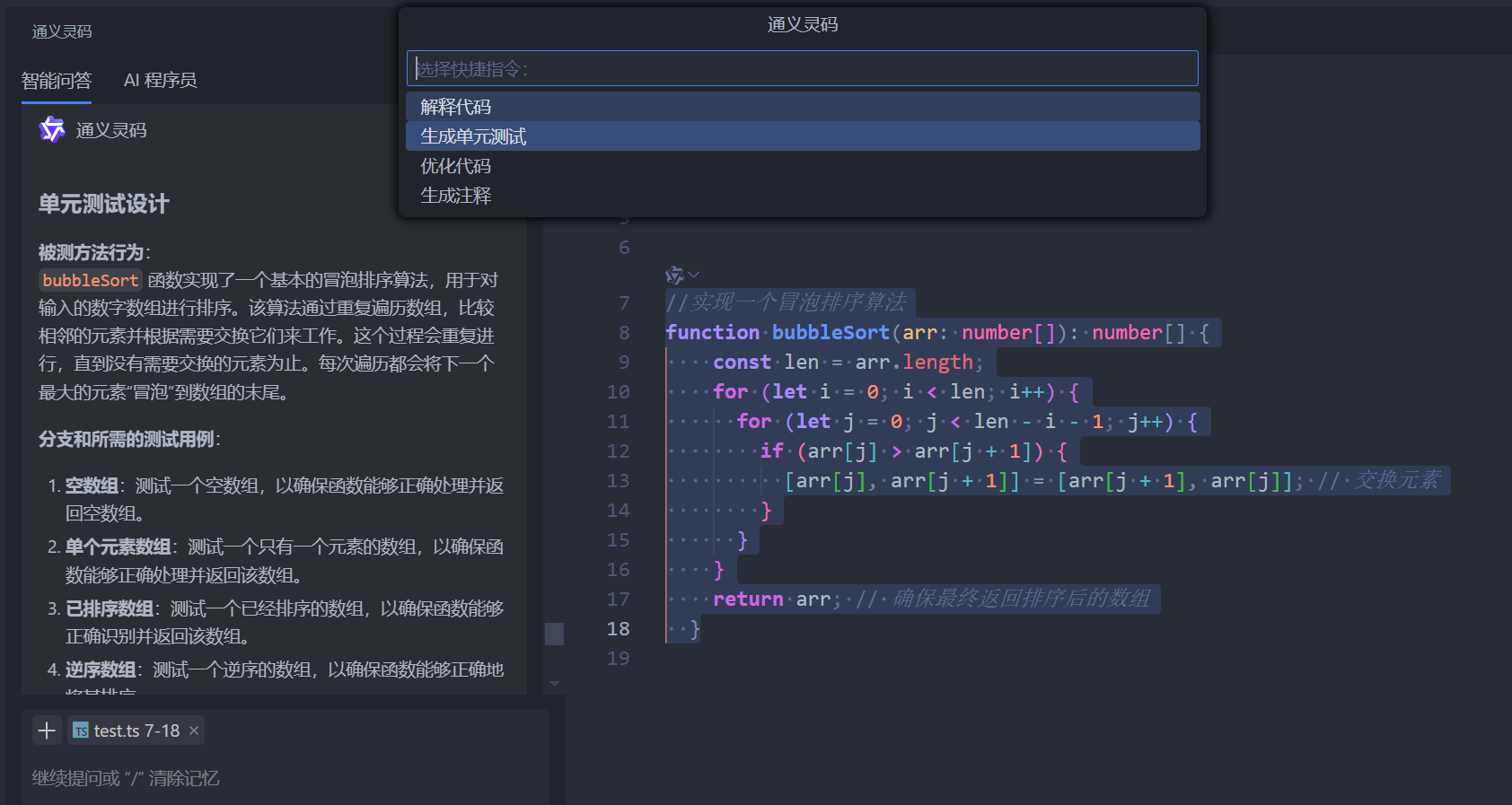Open the 通义灵码 inline code lens icon

pyautogui.click(x=673, y=275)
